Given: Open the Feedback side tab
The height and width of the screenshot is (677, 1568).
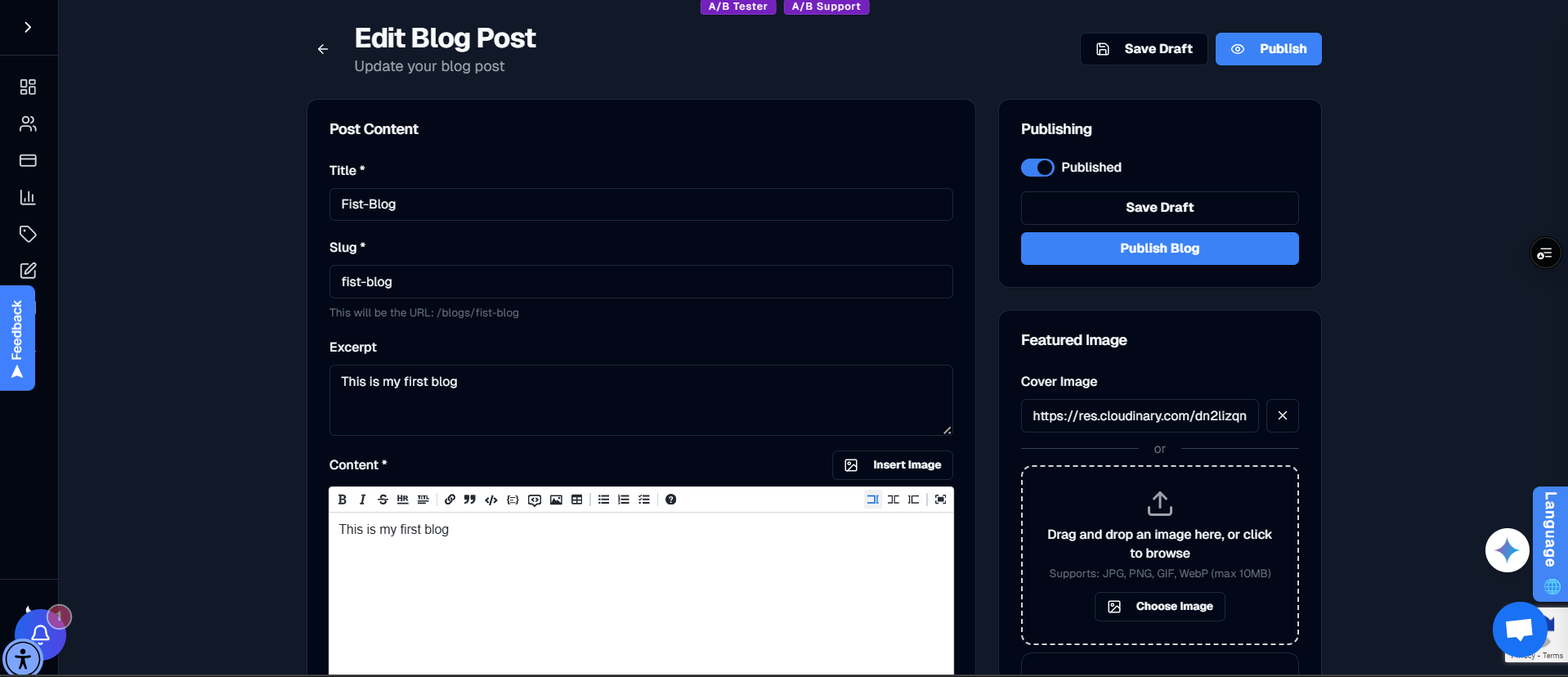Looking at the screenshot, I should pyautogui.click(x=17, y=338).
